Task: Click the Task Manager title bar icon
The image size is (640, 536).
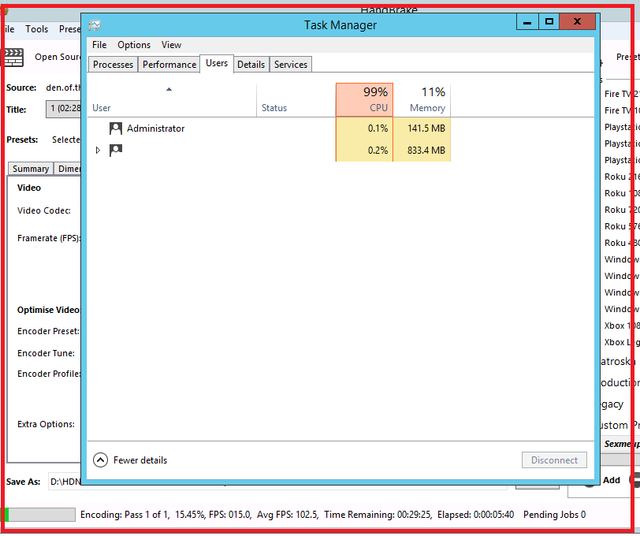Action: (x=94, y=24)
